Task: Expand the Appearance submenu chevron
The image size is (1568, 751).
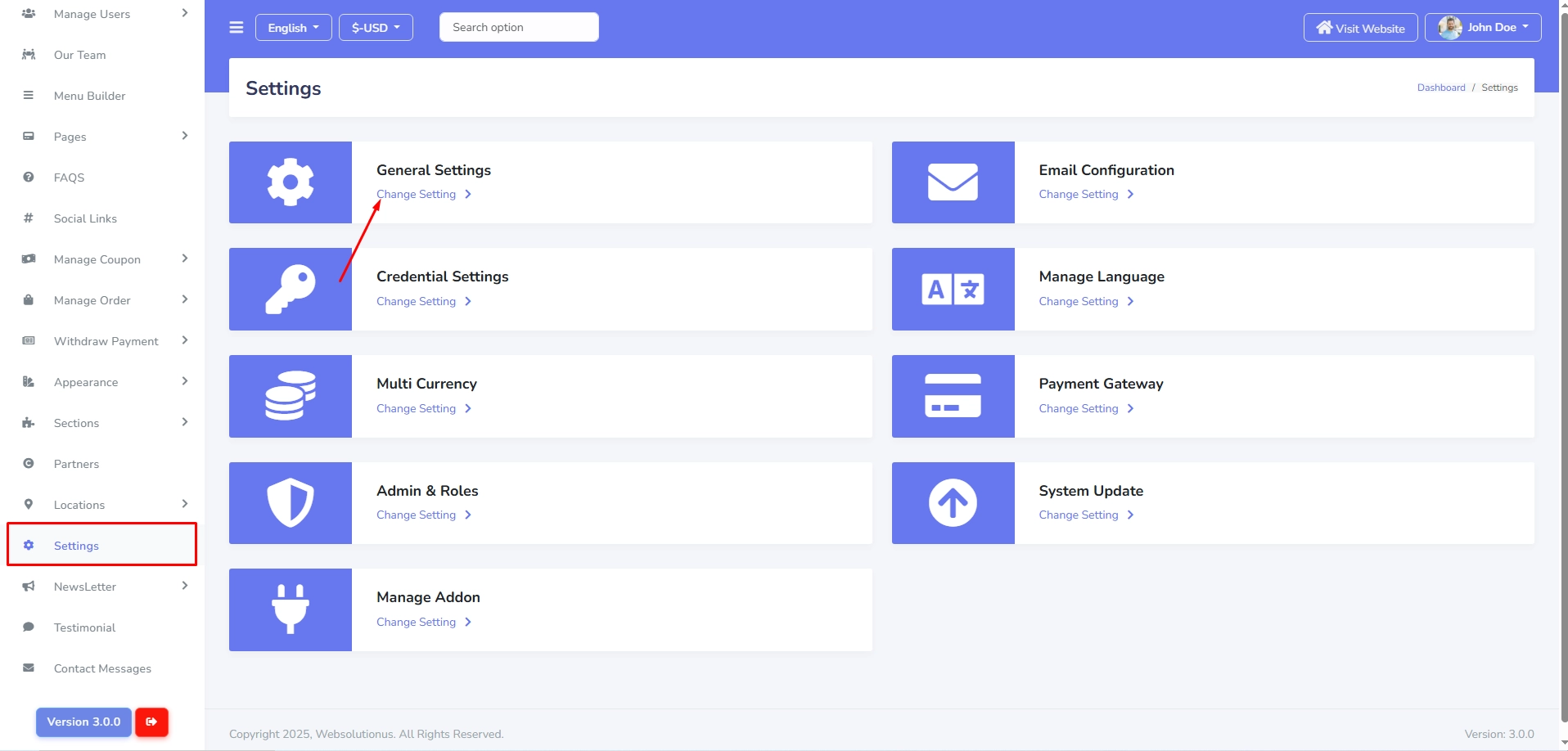Action: [x=185, y=381]
